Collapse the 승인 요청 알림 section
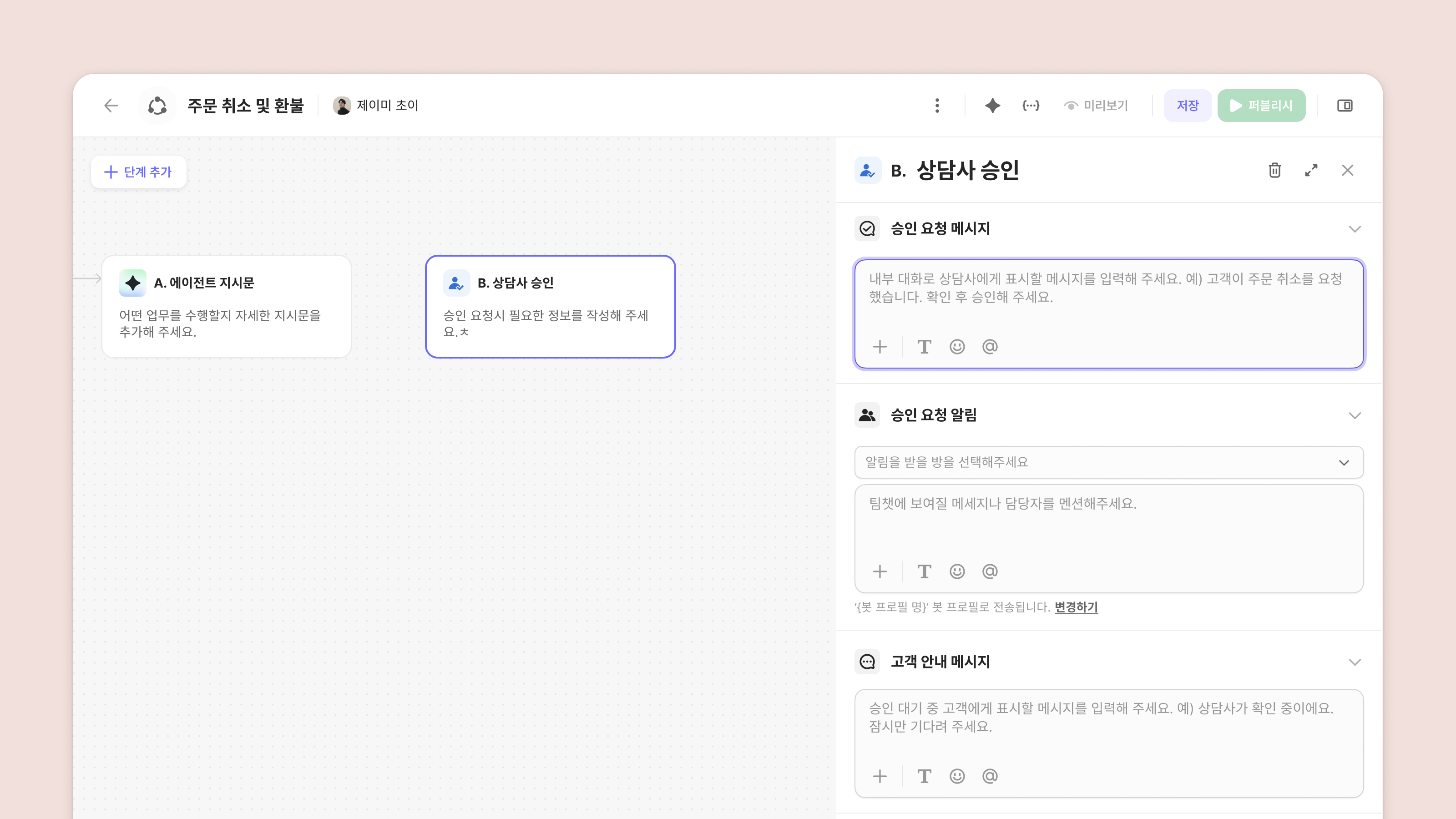Viewport: 1456px width, 819px height. (x=1355, y=415)
